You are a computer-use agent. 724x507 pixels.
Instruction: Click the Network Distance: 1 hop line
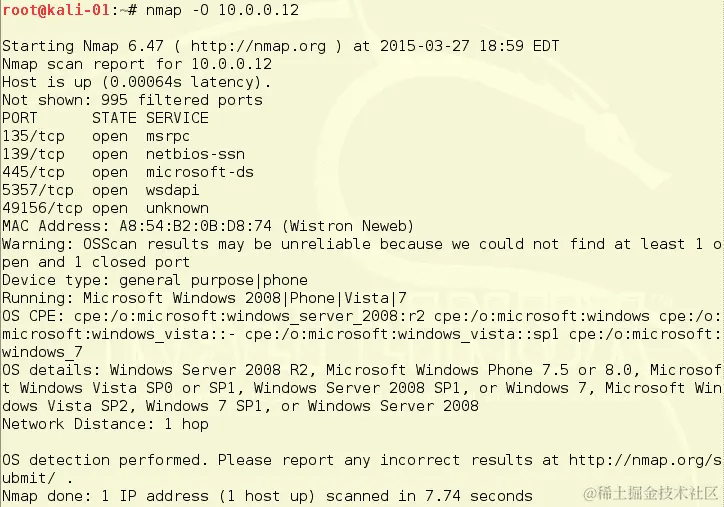[x=105, y=424]
